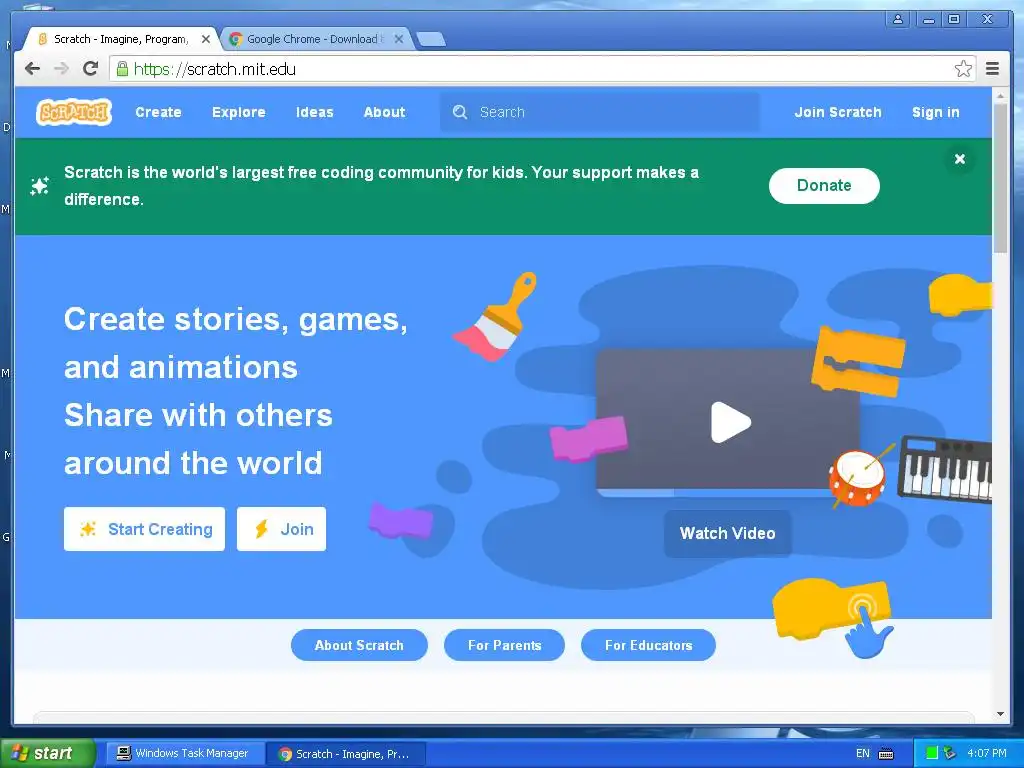
Task: Close the Scratch browser tab
Action: 206,39
